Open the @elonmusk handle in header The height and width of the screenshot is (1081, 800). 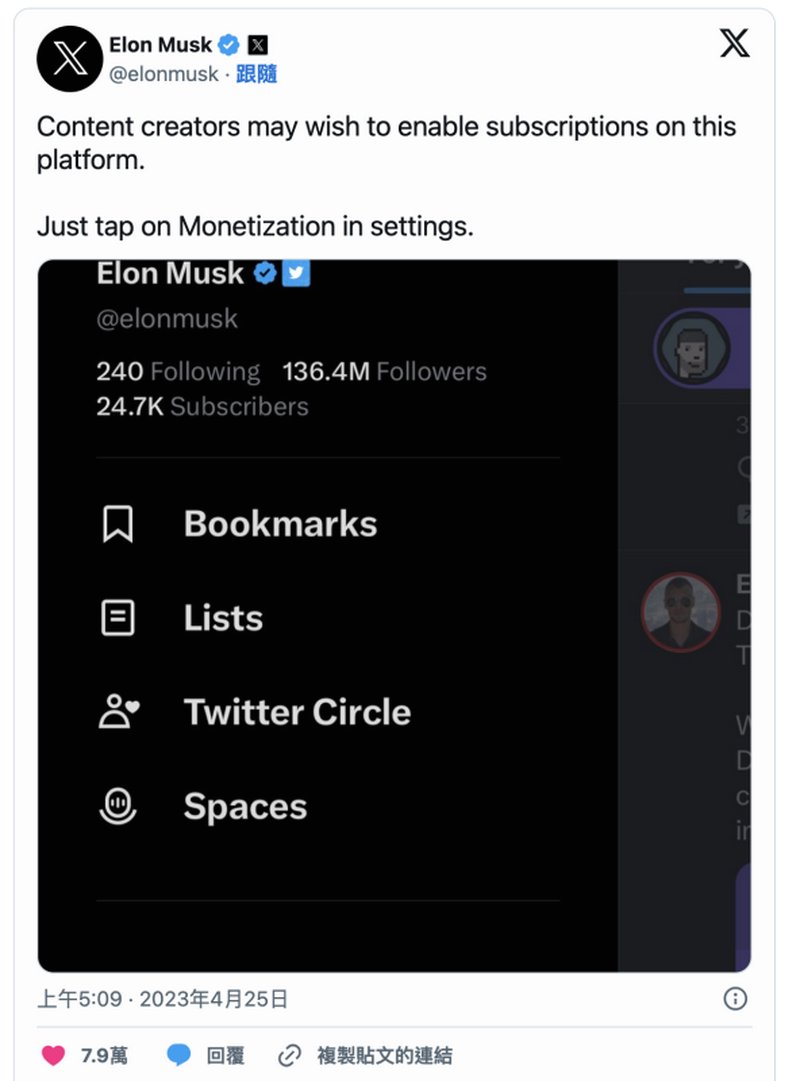(x=163, y=74)
